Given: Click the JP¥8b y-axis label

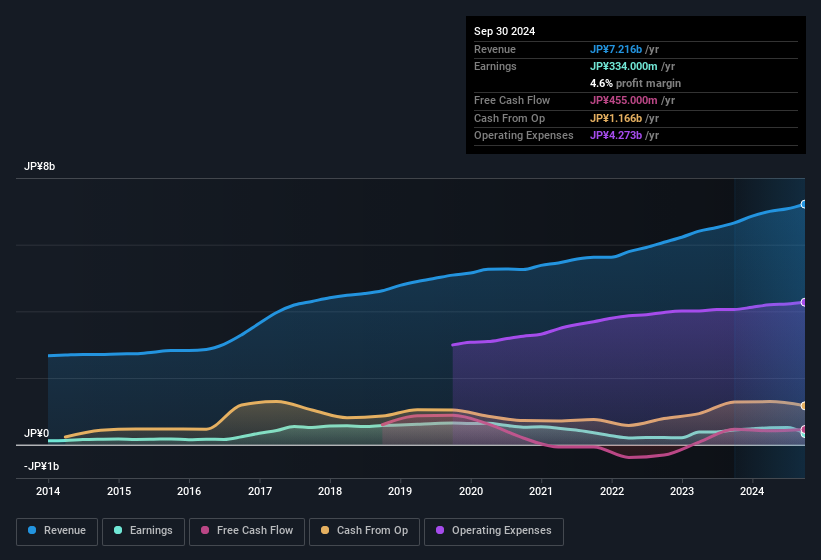Looking at the screenshot, I should click(x=40, y=166).
